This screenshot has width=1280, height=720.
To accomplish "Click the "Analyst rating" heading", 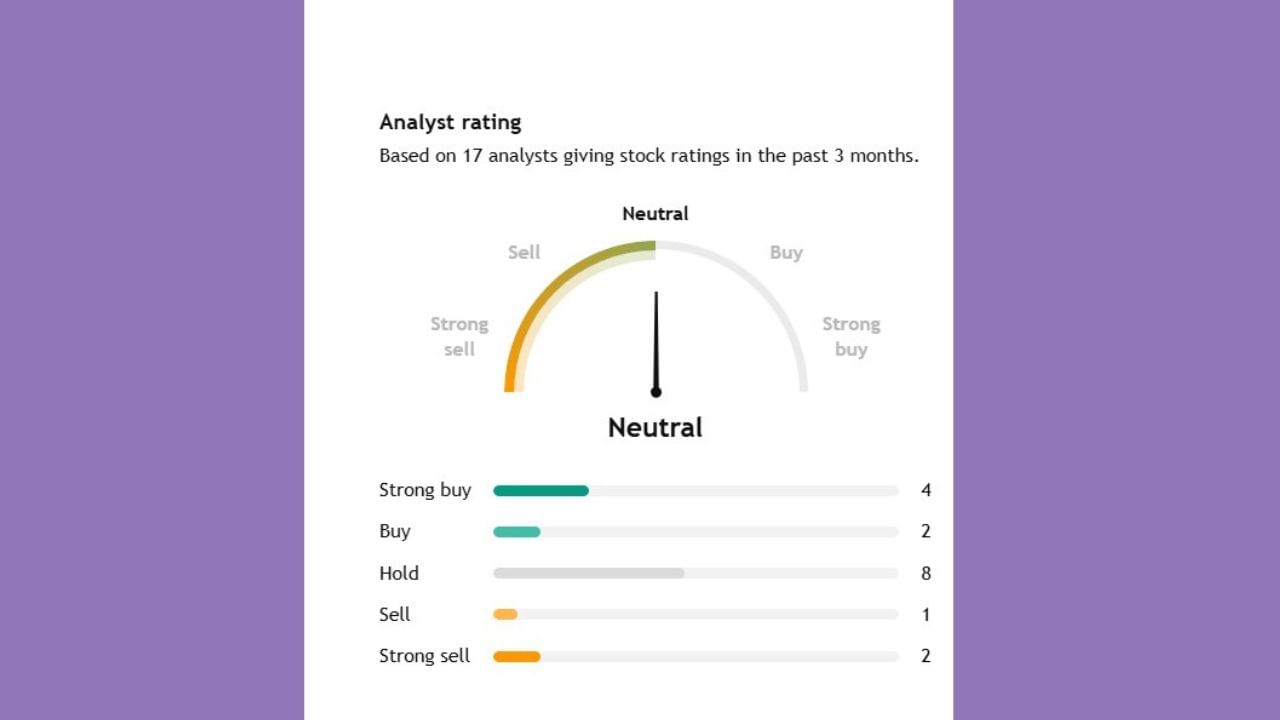I will (450, 123).
